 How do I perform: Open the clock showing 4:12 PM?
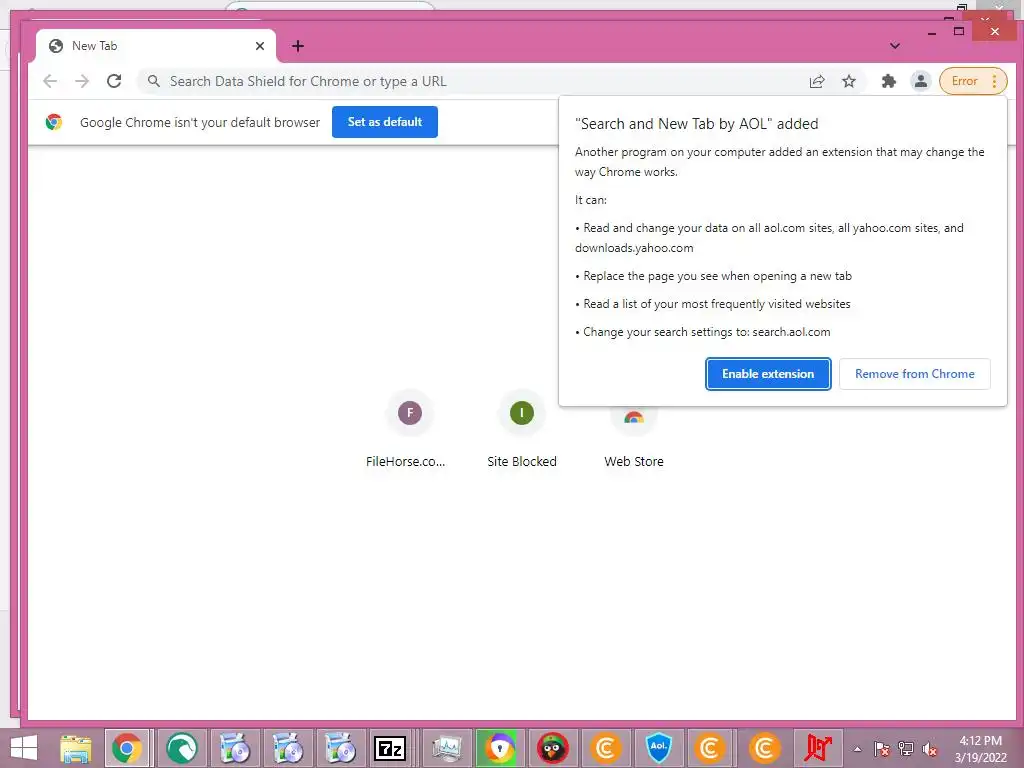pos(980,749)
